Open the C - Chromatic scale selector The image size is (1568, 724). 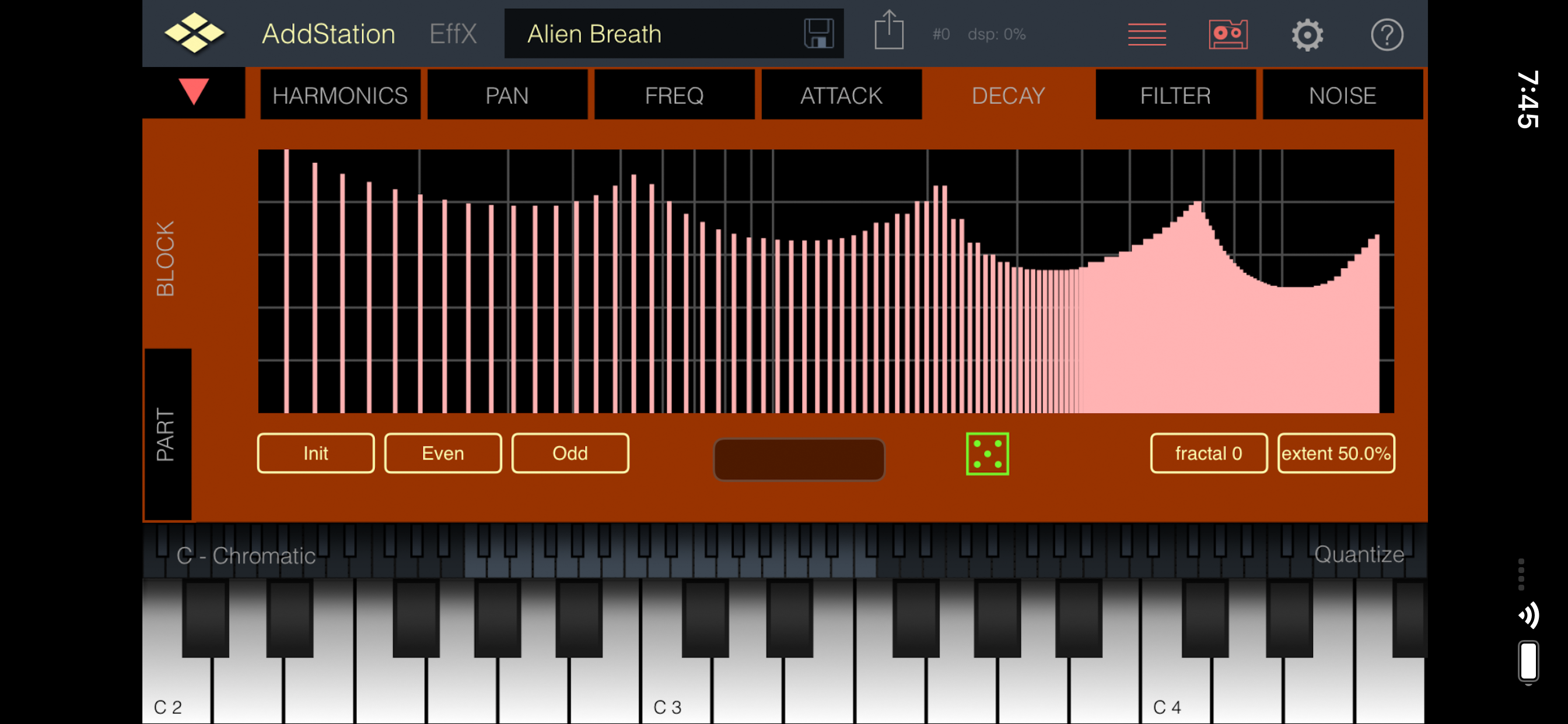[246, 556]
